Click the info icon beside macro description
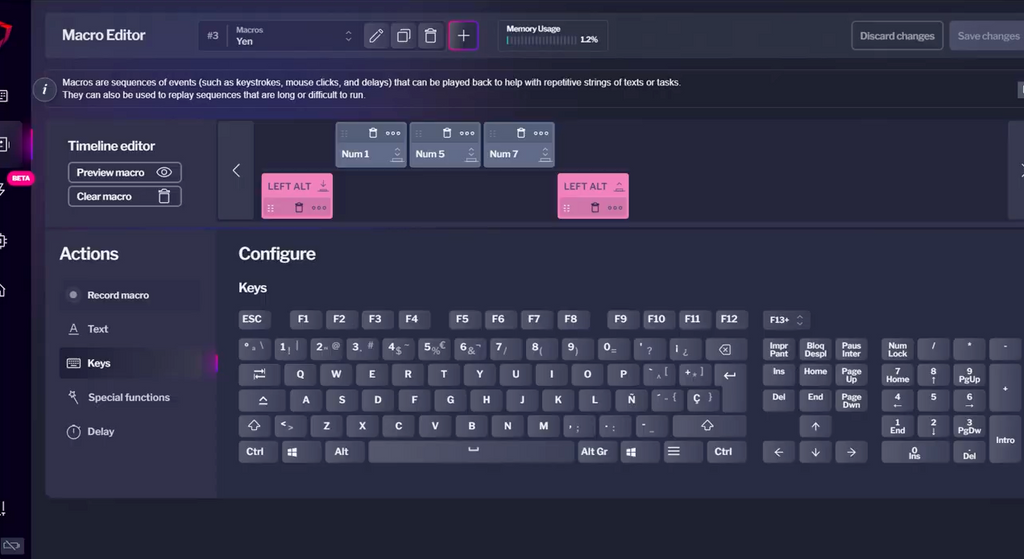1024x559 pixels. [44, 89]
